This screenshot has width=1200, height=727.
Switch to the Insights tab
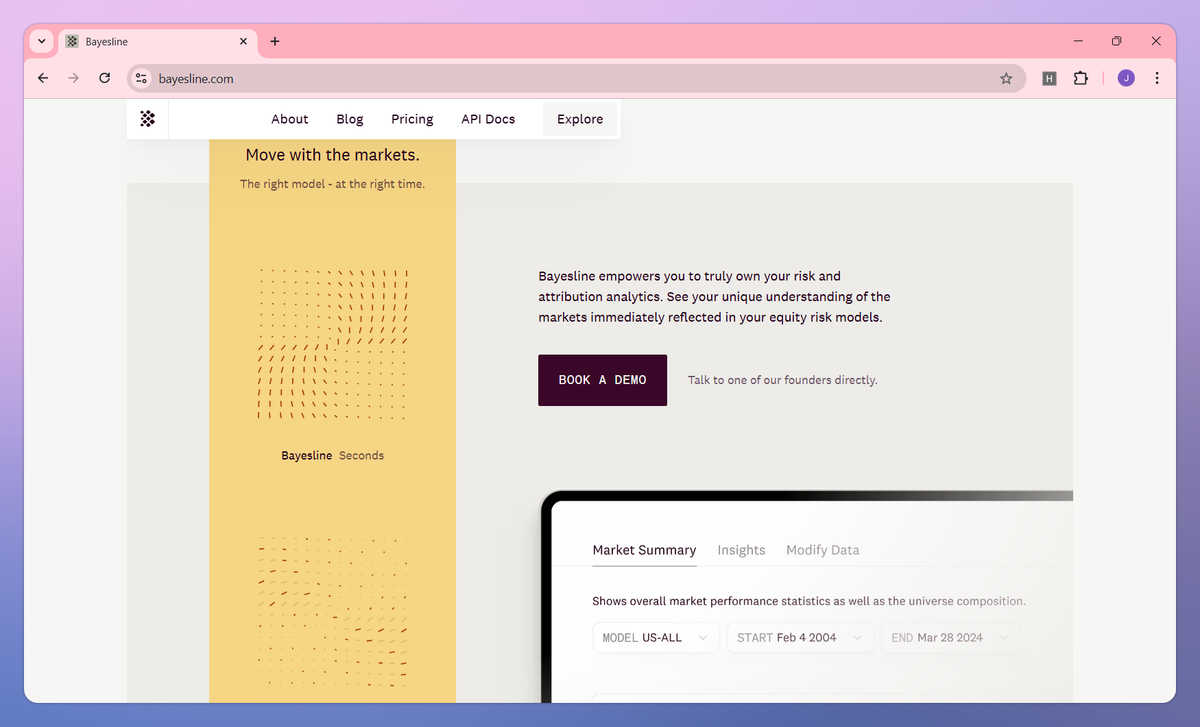click(x=741, y=550)
